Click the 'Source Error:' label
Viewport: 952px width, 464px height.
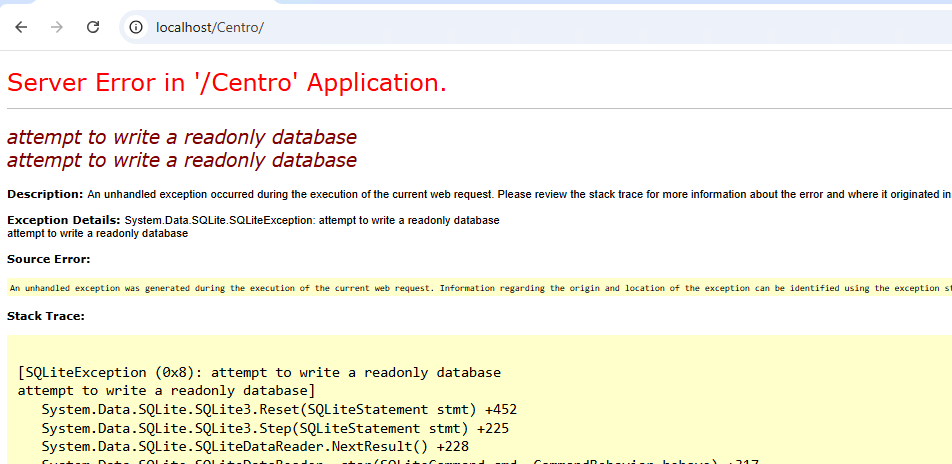pos(48,259)
